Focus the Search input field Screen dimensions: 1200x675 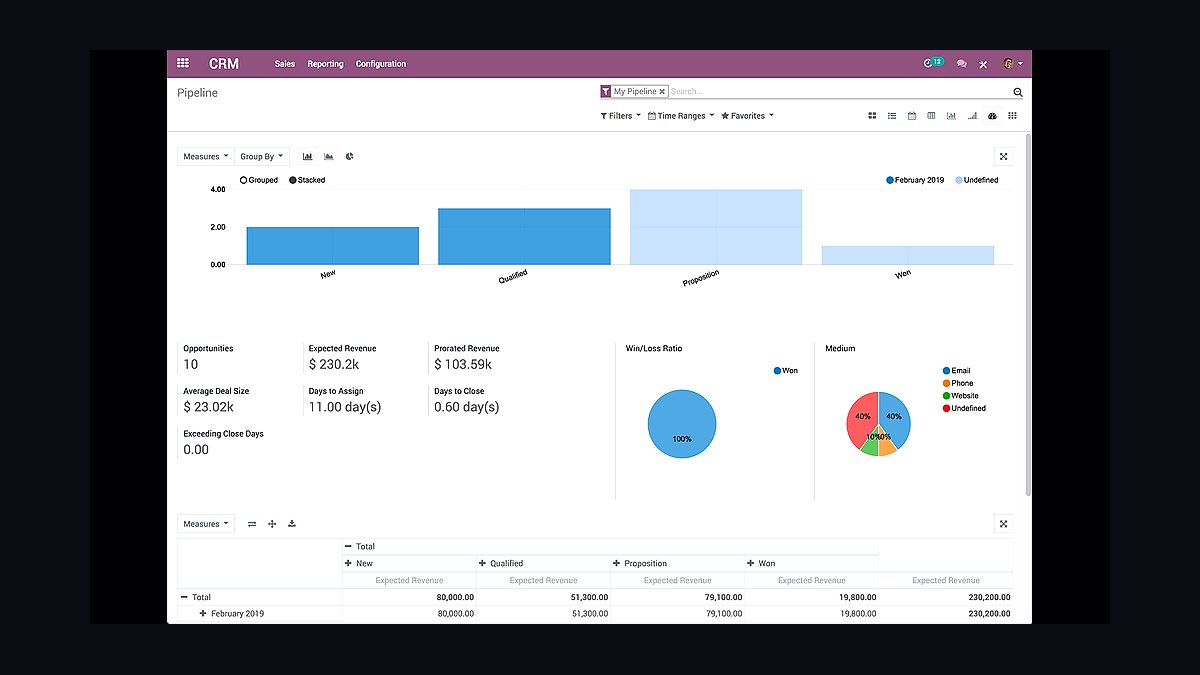[x=838, y=91]
